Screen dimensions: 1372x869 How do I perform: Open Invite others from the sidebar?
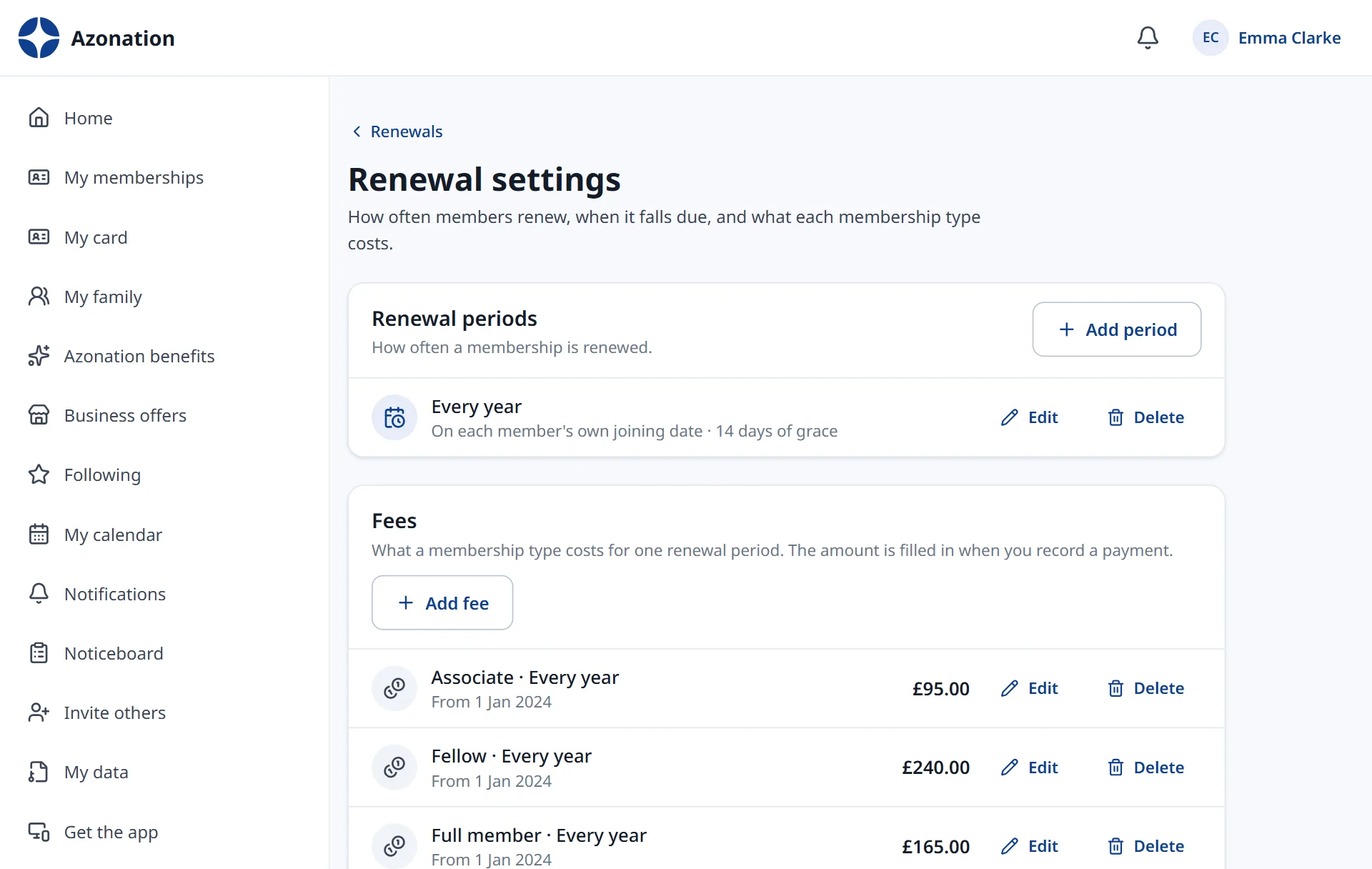[x=164, y=712]
